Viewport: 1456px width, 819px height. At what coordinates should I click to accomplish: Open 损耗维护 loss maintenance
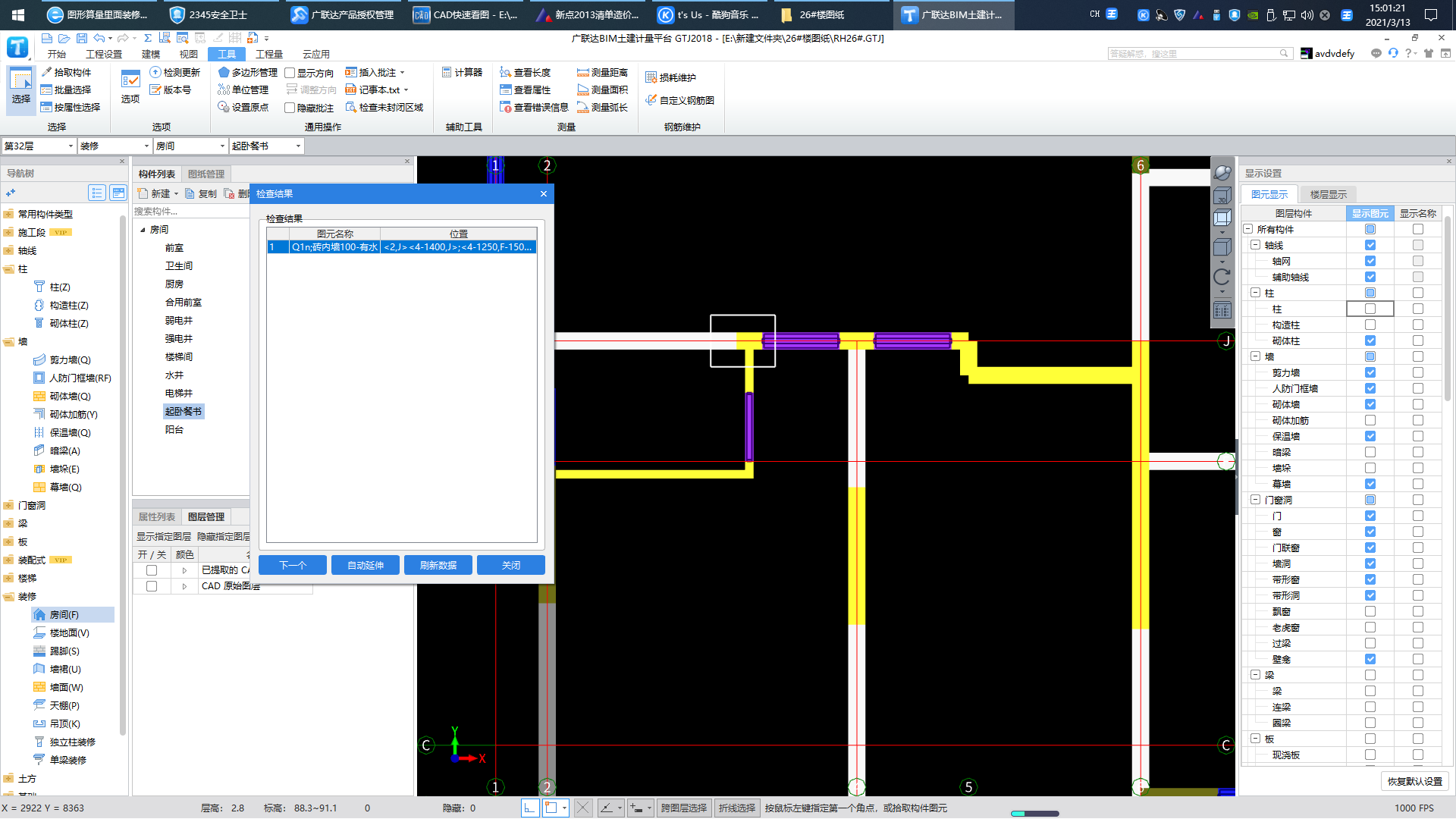click(671, 77)
